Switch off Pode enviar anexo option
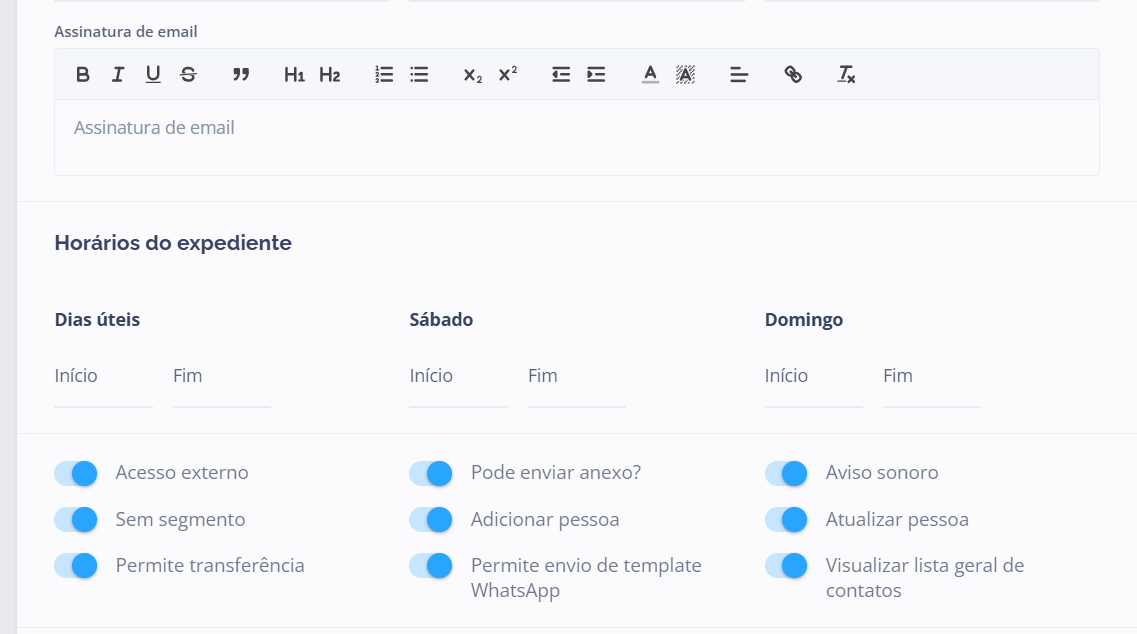The width and height of the screenshot is (1137, 634). (x=431, y=473)
